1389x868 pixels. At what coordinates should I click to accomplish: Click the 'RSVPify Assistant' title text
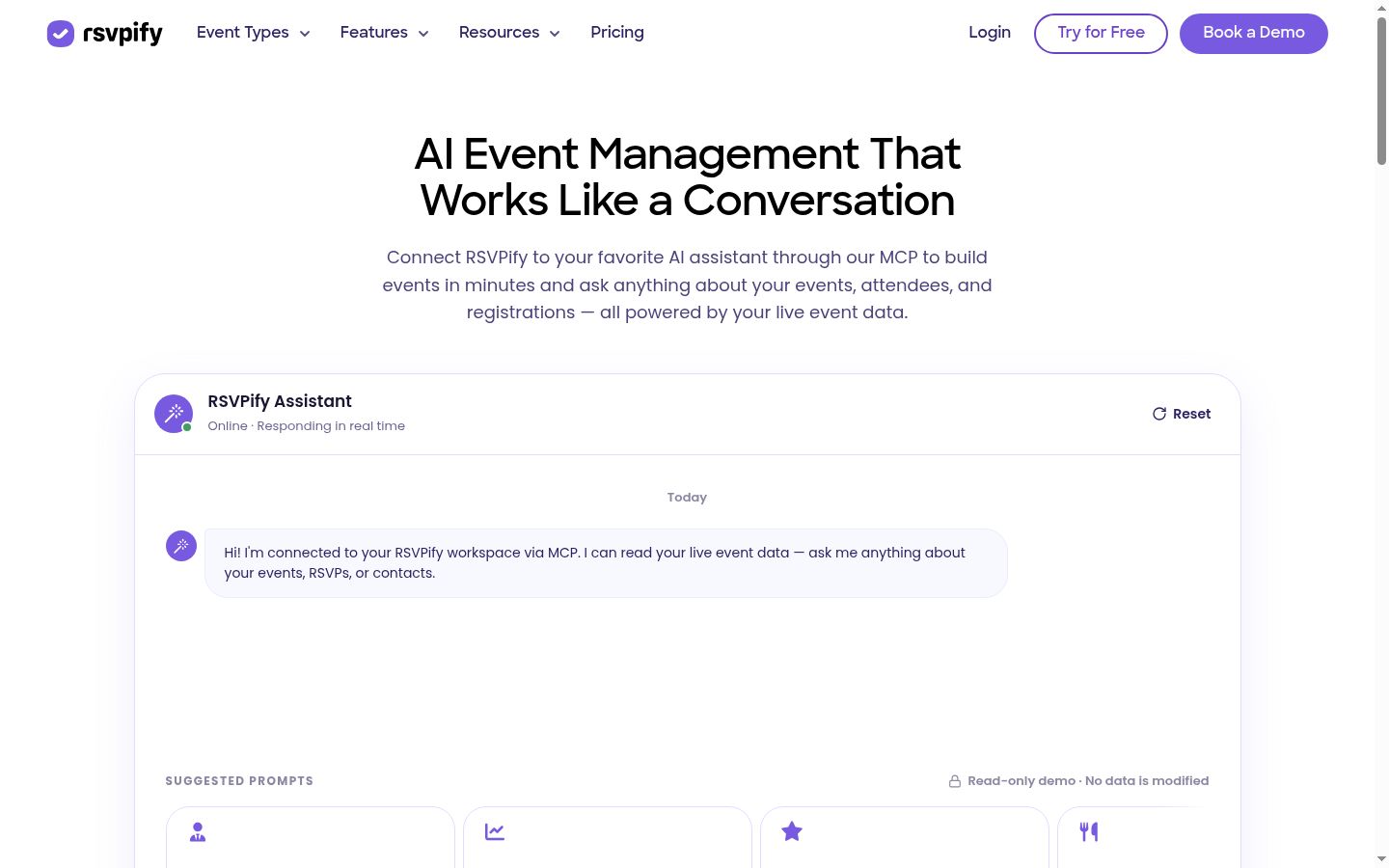280,401
